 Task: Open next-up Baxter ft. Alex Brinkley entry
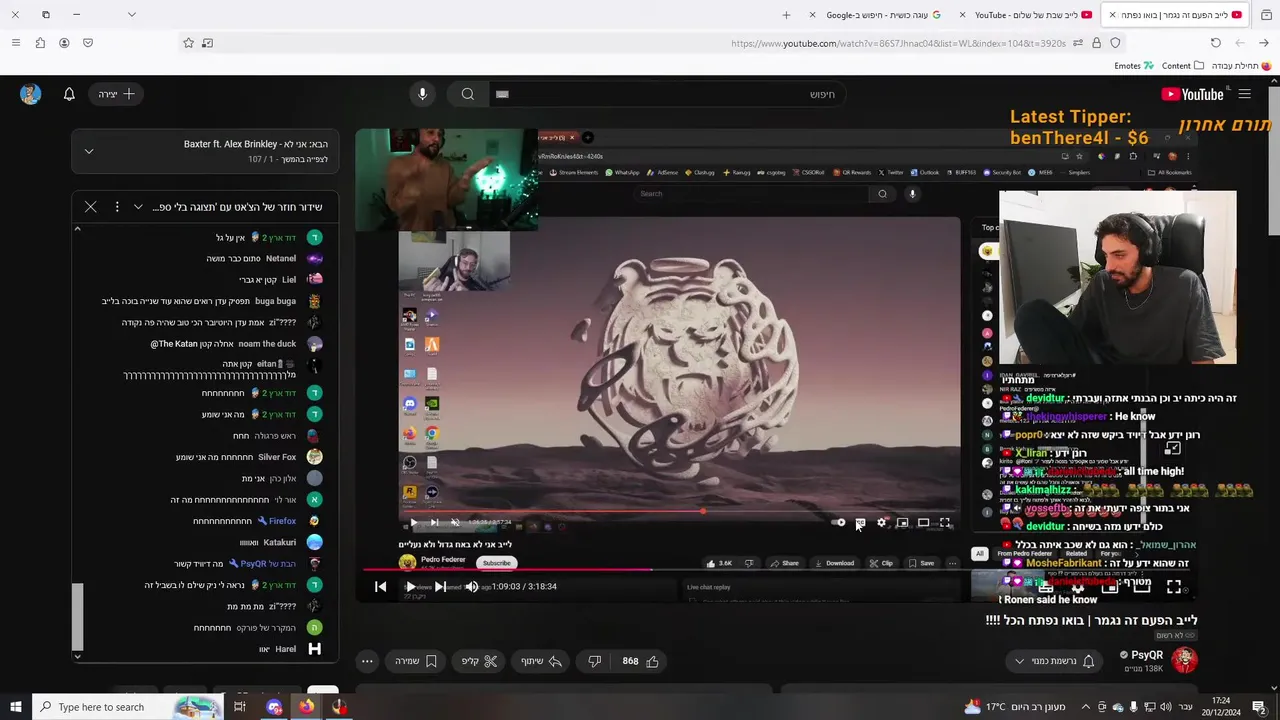click(255, 144)
